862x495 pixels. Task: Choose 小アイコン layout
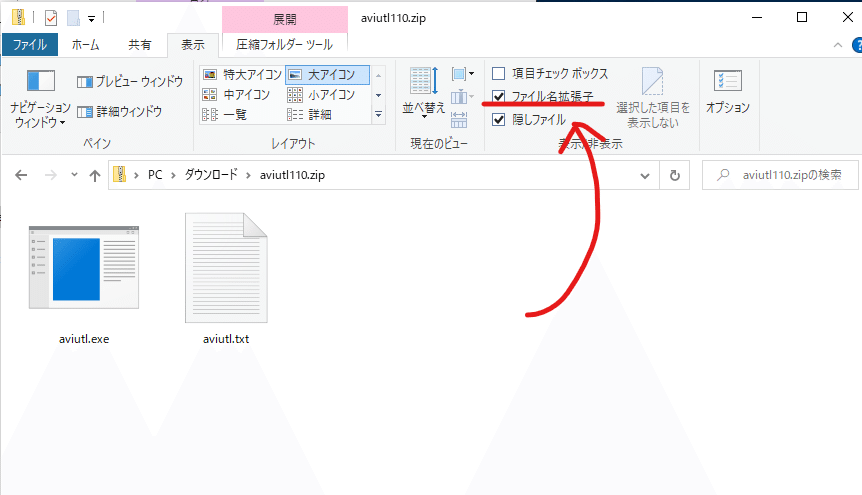[322, 95]
